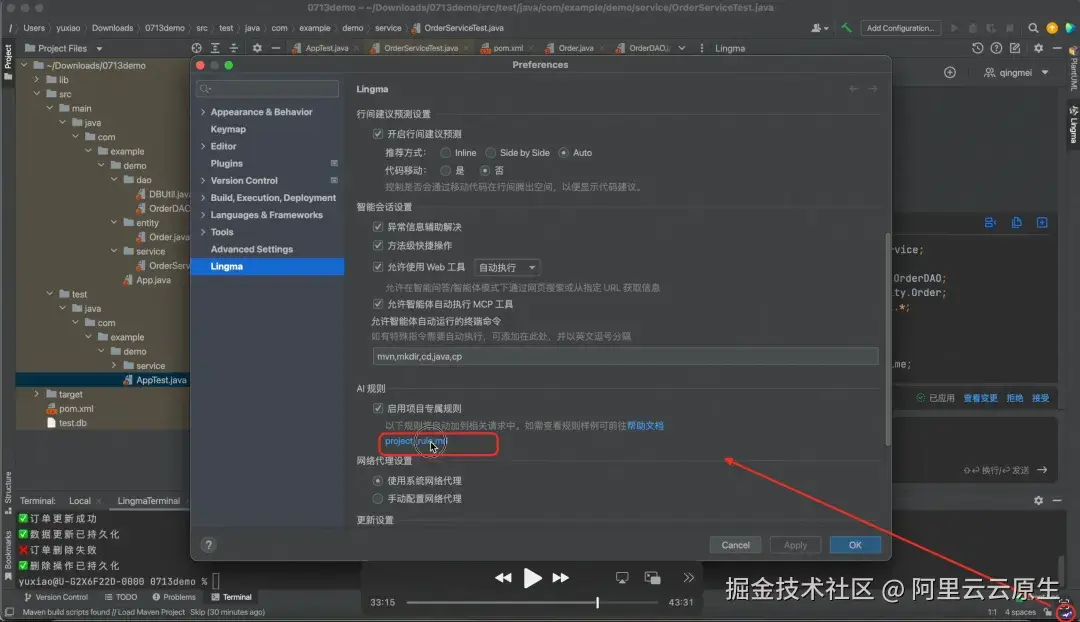Select the Inline radio button
The image size is (1080, 622).
click(446, 153)
